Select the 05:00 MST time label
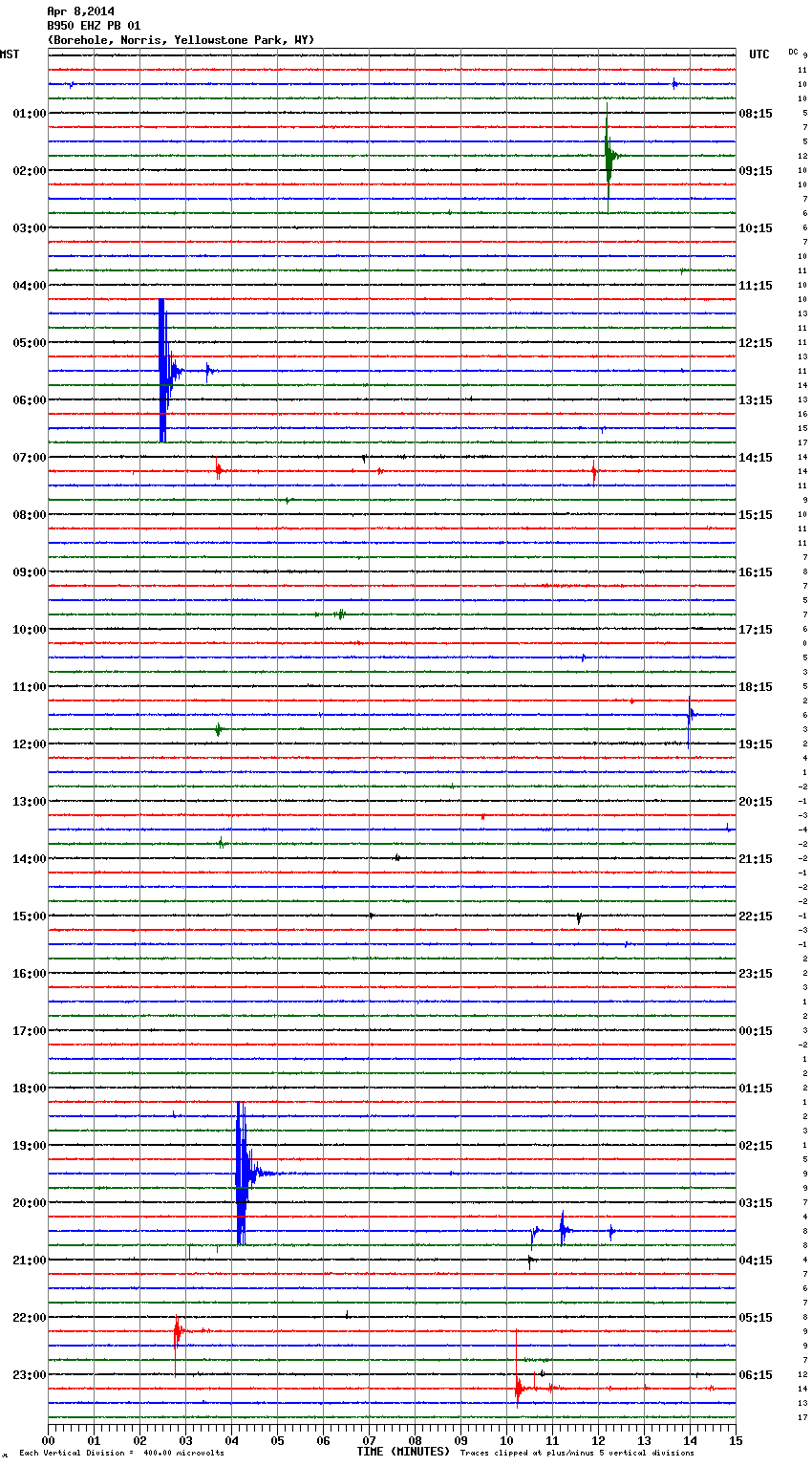This screenshot has width=812, height=1466. [29, 343]
